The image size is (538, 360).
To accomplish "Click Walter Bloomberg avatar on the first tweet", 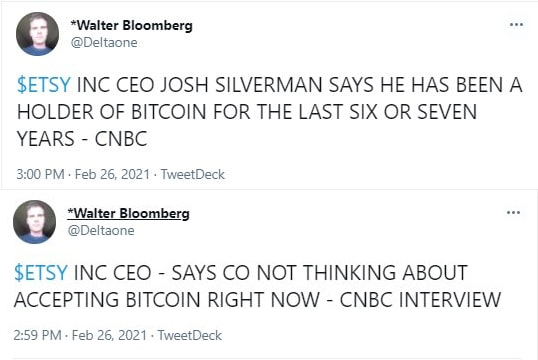I will [37, 34].
